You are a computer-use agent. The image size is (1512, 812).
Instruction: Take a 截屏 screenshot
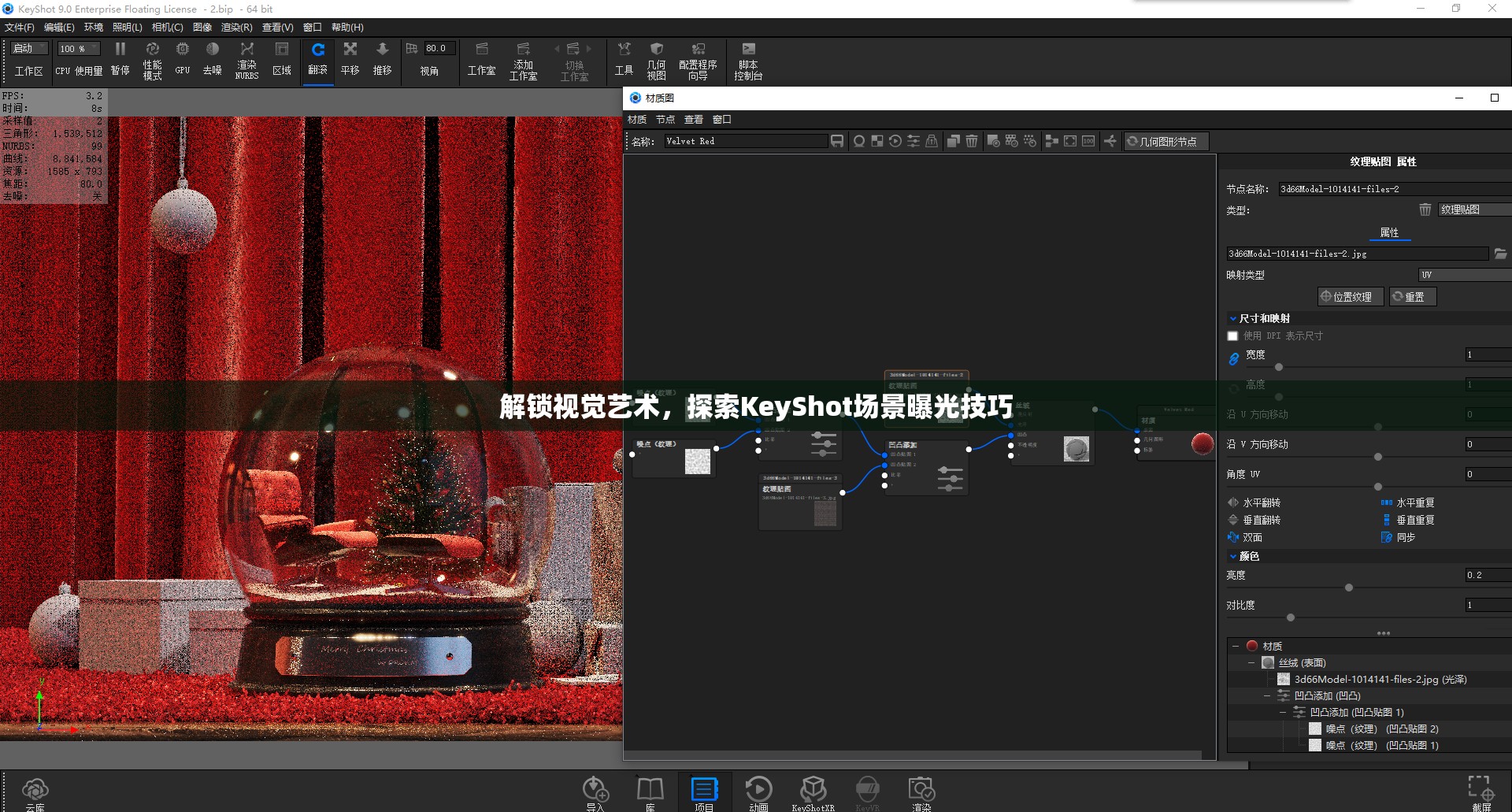(x=1481, y=793)
